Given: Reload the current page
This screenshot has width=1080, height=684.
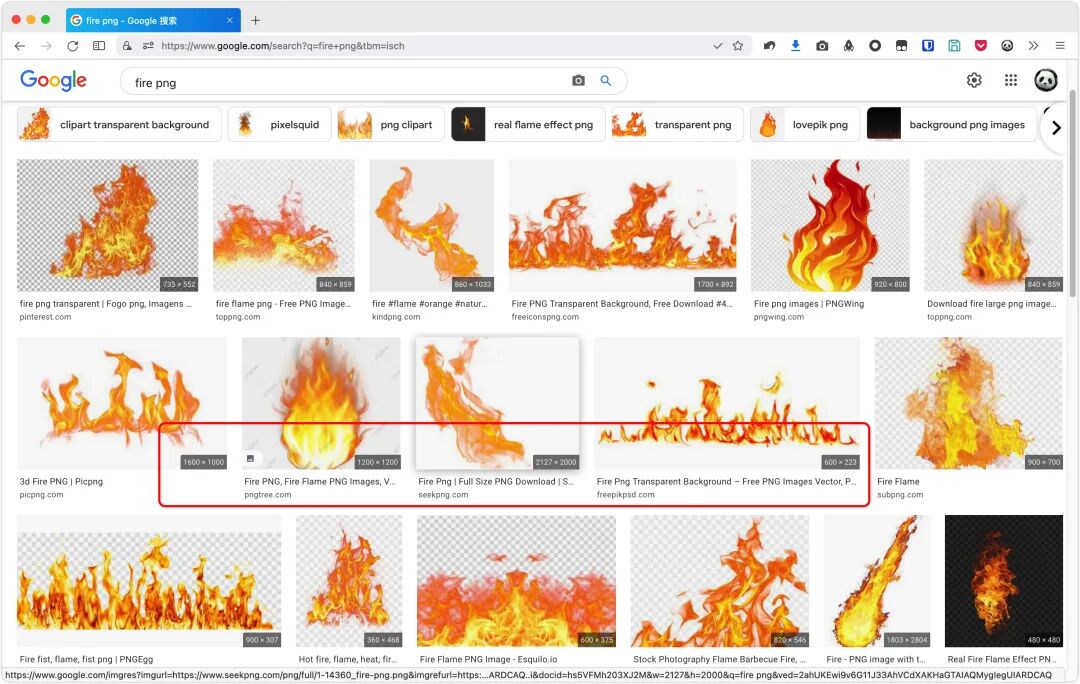Looking at the screenshot, I should coord(72,45).
